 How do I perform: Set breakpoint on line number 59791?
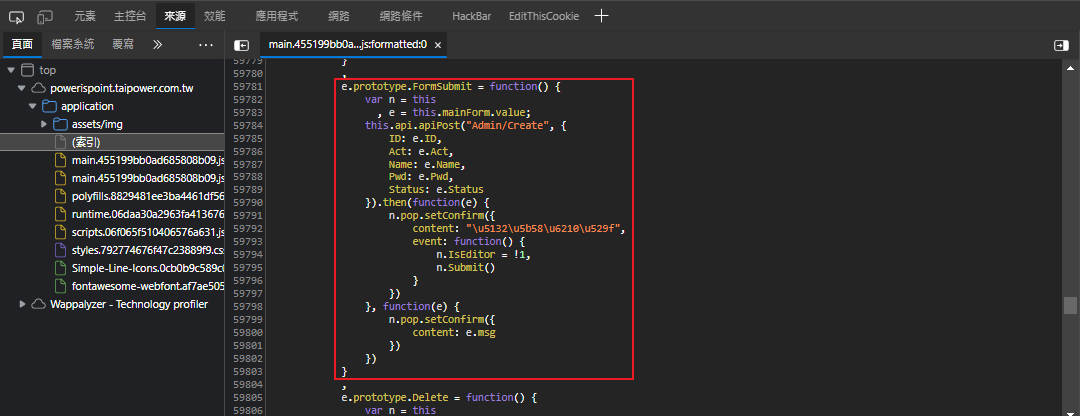click(248, 216)
